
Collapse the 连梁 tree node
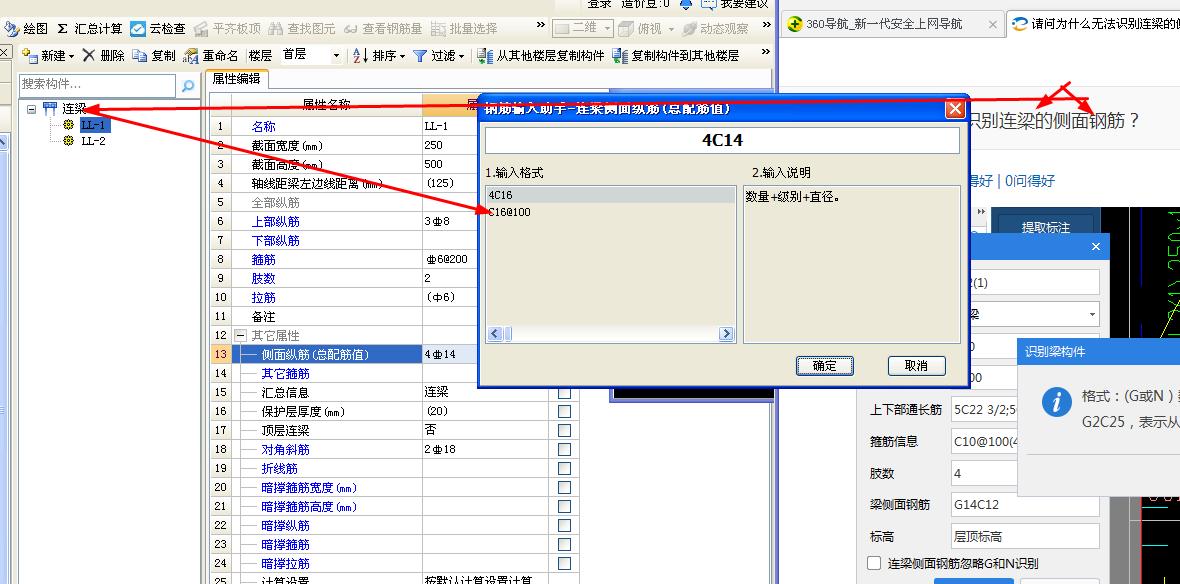(31, 109)
